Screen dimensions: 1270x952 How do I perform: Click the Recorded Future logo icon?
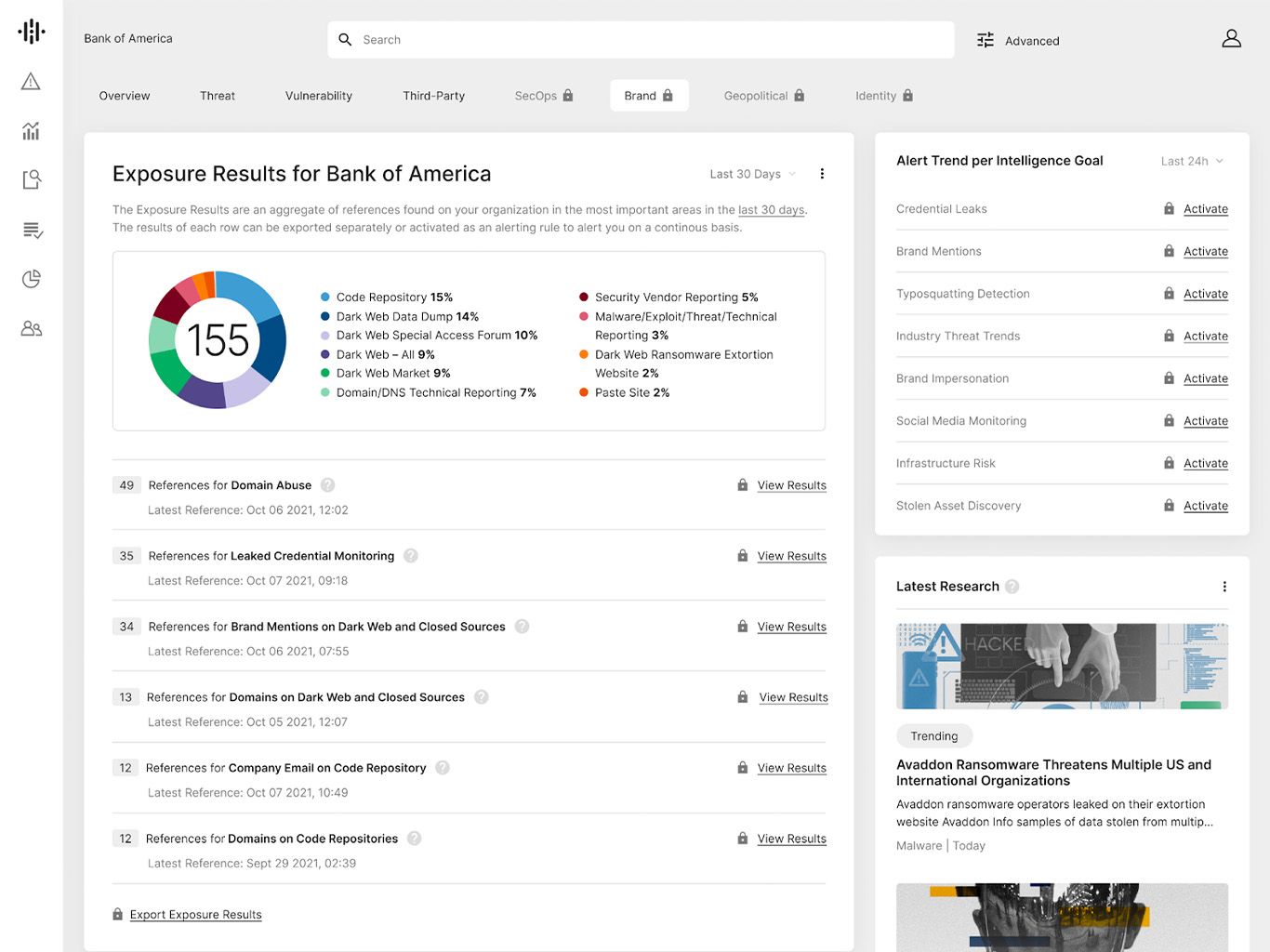32,32
